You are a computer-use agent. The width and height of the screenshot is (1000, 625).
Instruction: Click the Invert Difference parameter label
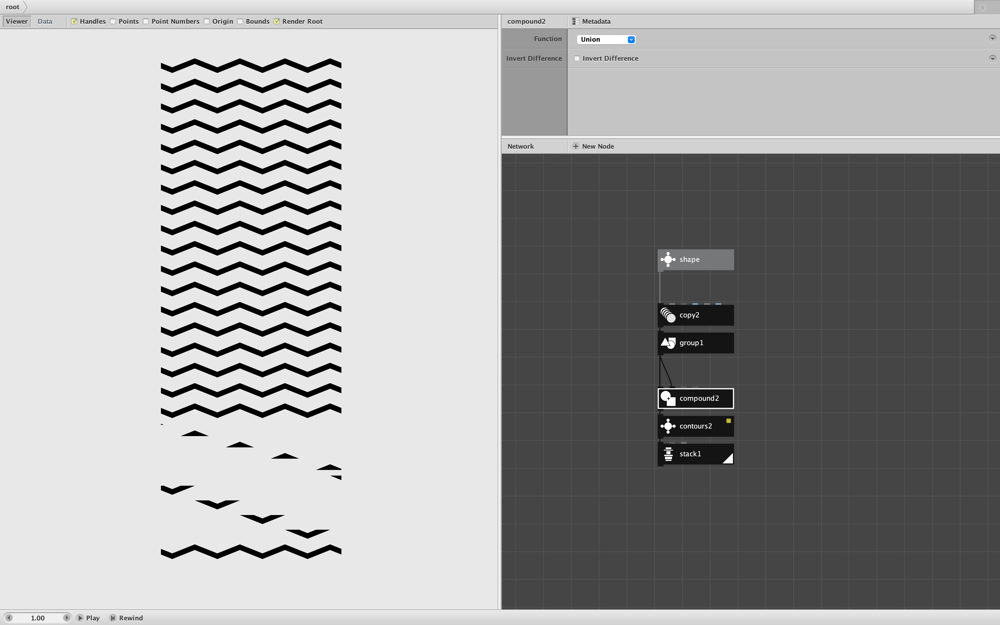coord(534,58)
